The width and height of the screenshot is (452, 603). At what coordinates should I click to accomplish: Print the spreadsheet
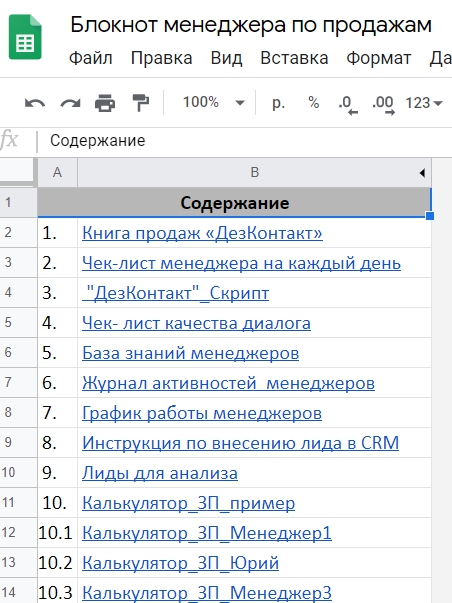(105, 103)
